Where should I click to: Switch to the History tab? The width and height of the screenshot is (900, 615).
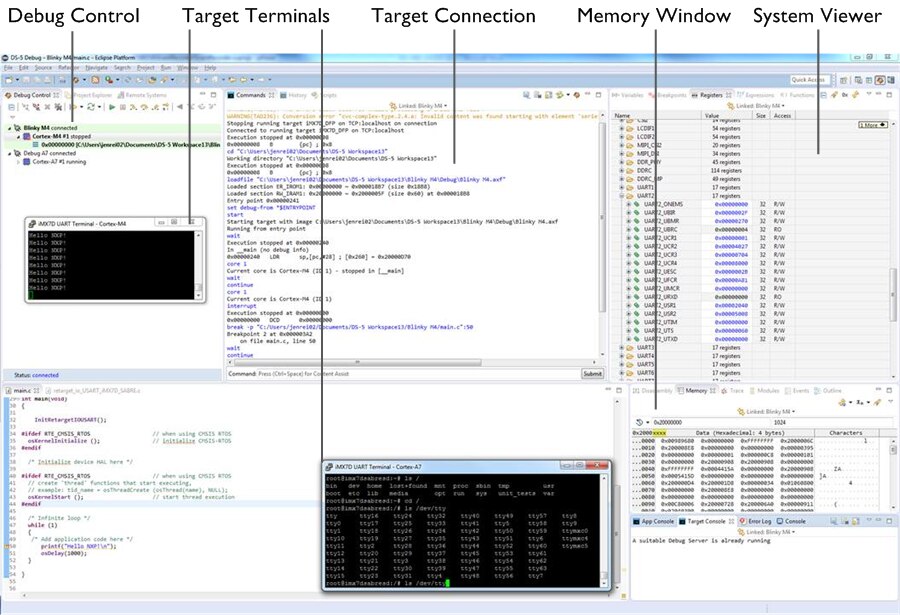(x=293, y=95)
